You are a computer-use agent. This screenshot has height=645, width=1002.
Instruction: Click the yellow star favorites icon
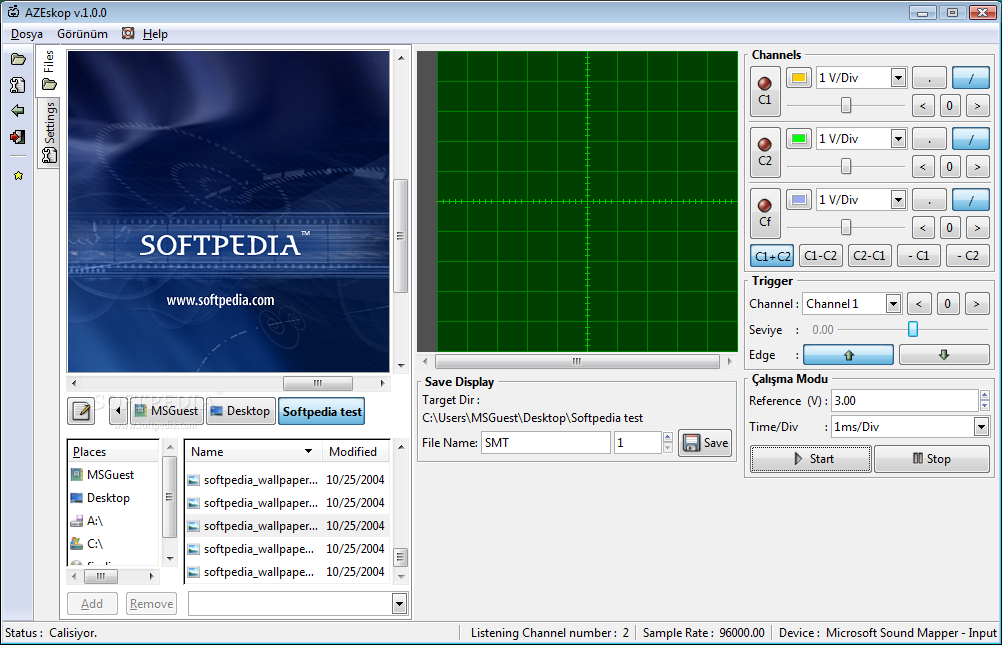tap(19, 176)
